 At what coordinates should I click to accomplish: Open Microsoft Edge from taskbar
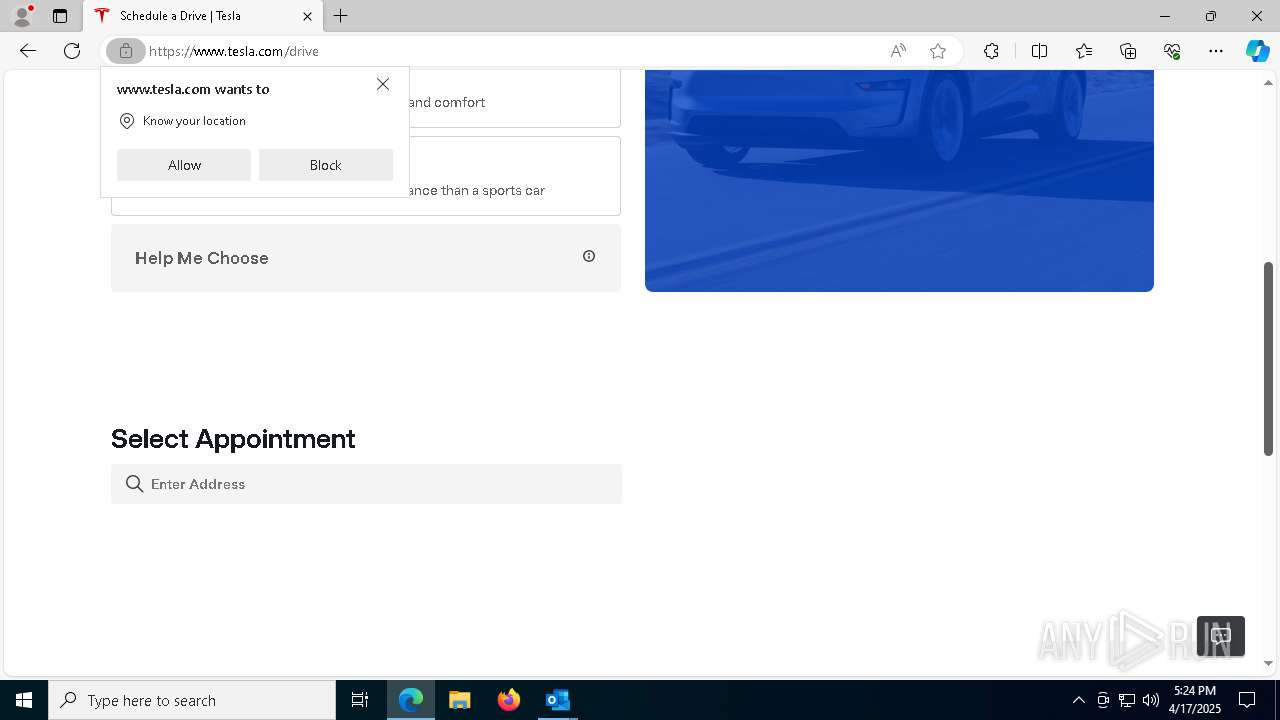(x=411, y=700)
